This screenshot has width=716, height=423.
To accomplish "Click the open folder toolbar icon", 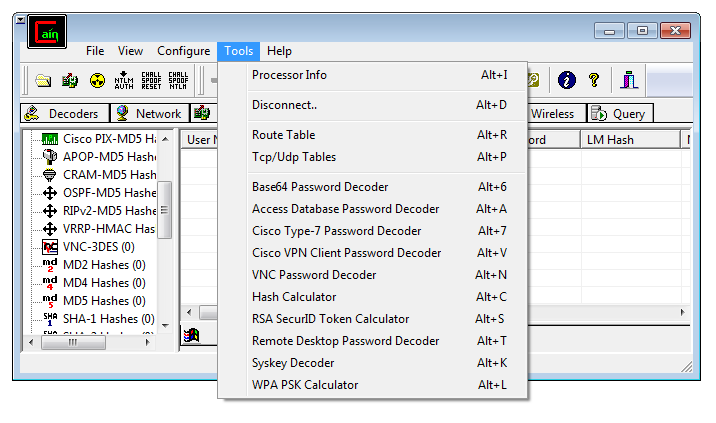I will tap(43, 80).
